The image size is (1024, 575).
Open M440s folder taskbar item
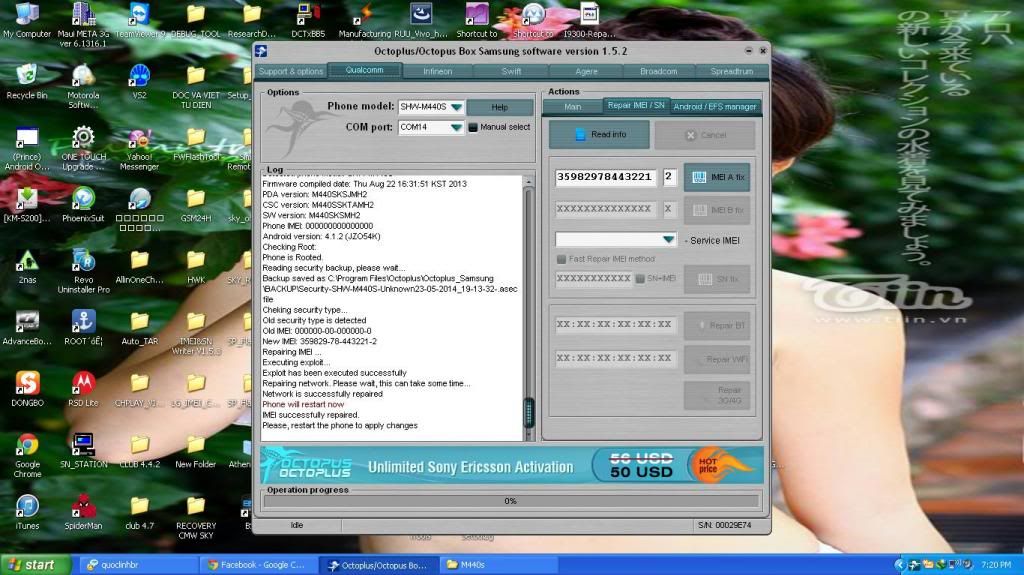click(x=498, y=565)
